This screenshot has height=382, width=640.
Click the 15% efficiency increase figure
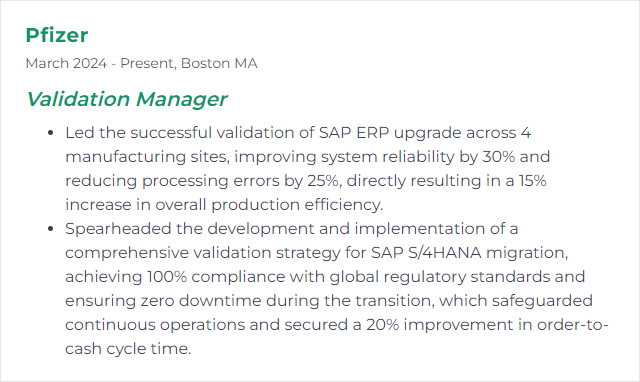pyautogui.click(x=532, y=181)
